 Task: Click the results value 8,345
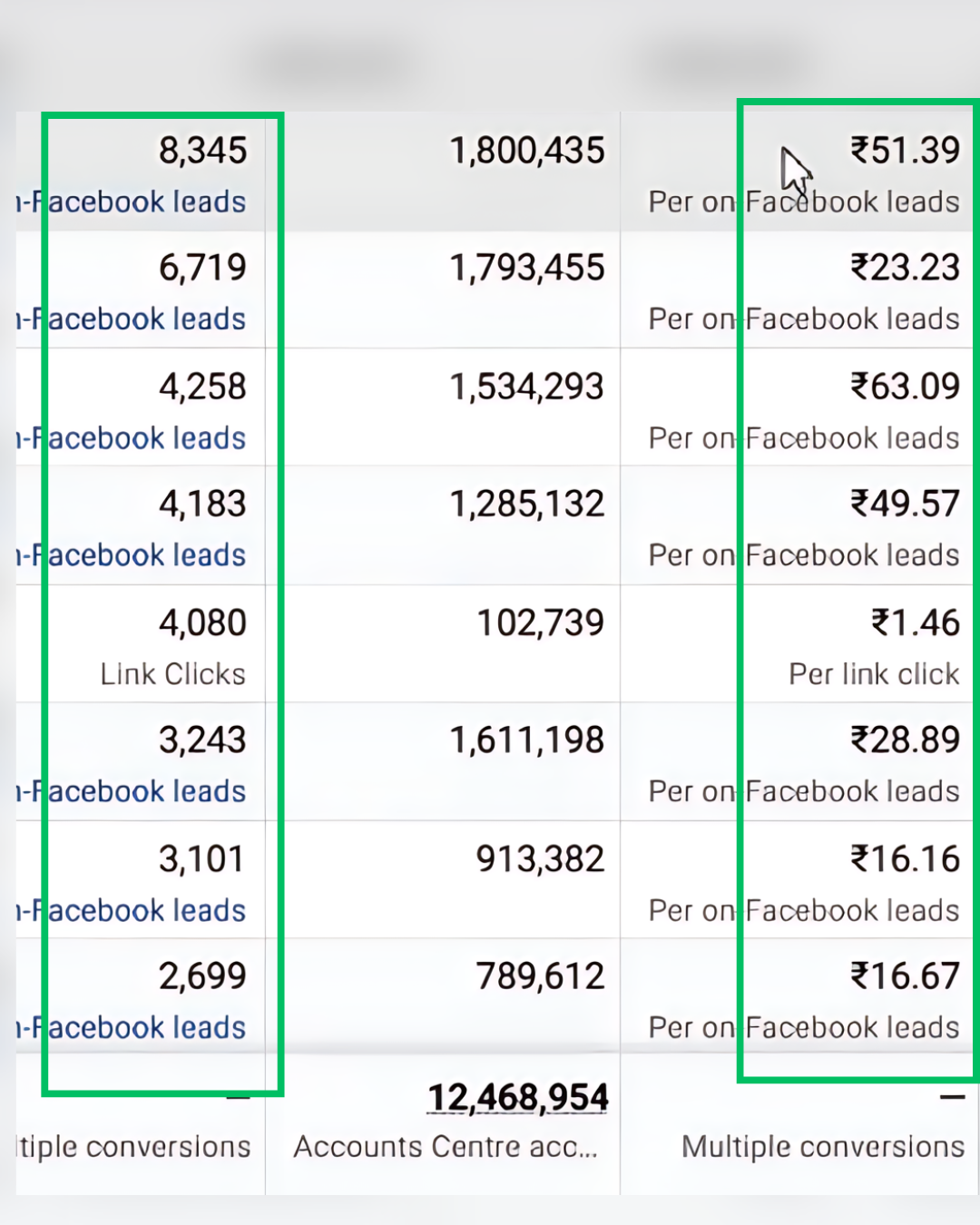coord(202,151)
